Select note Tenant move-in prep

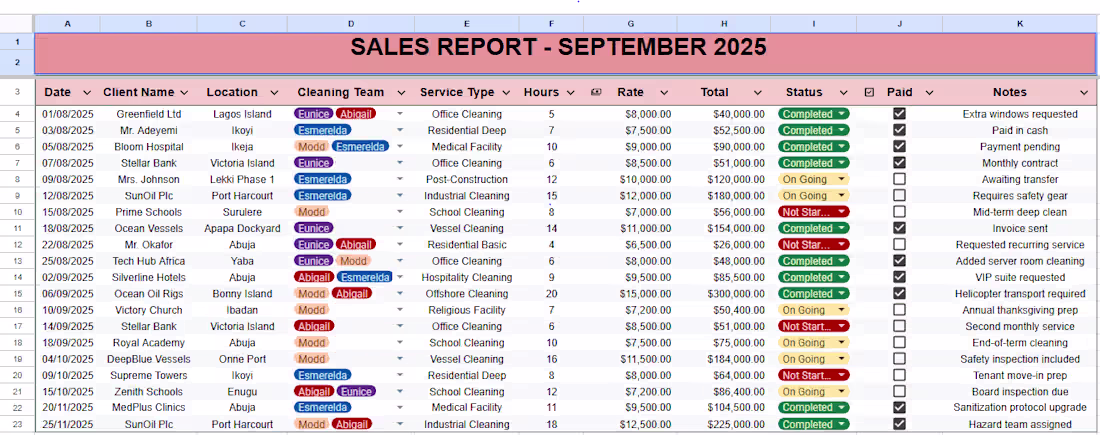click(x=1020, y=375)
